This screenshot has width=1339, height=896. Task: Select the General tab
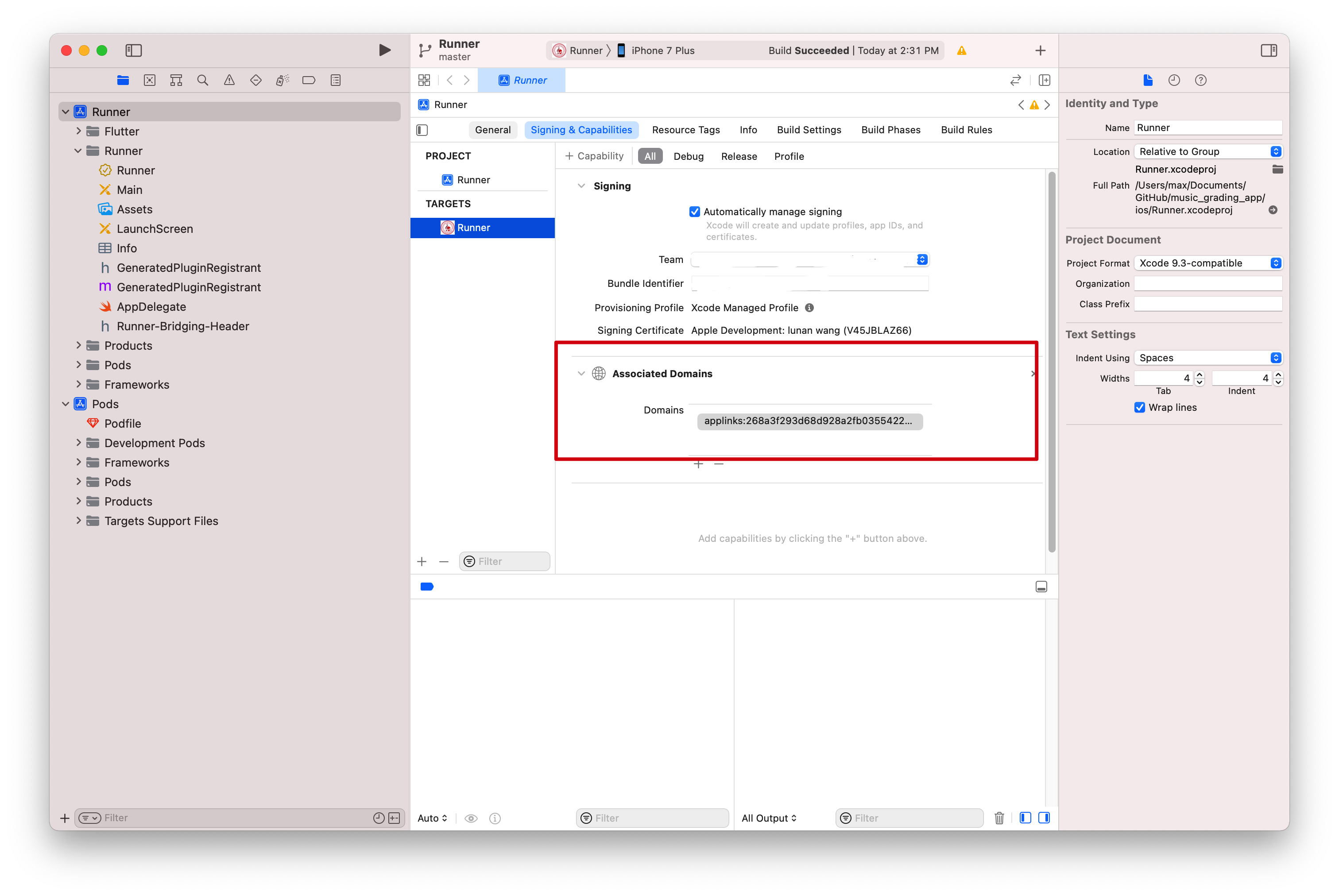(x=493, y=130)
